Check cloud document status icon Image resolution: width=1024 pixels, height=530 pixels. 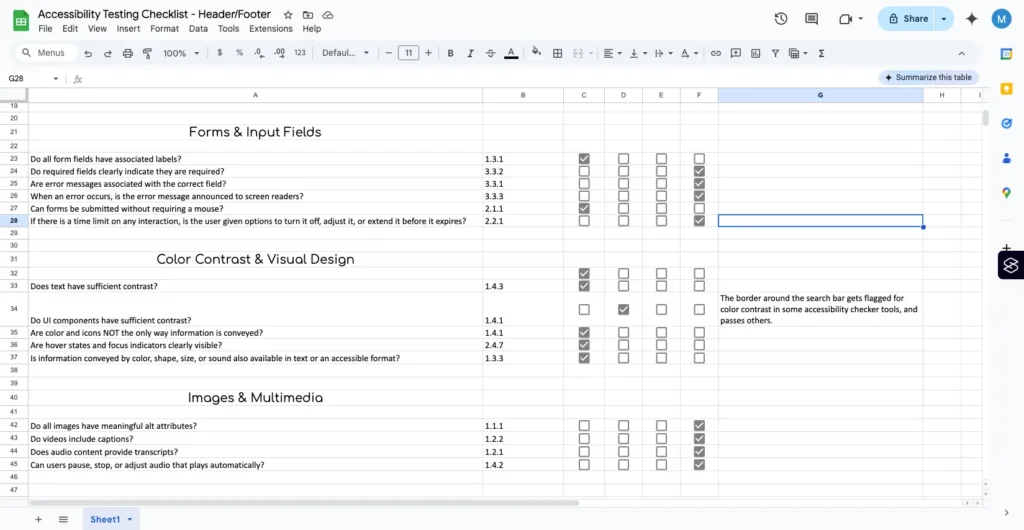click(328, 14)
